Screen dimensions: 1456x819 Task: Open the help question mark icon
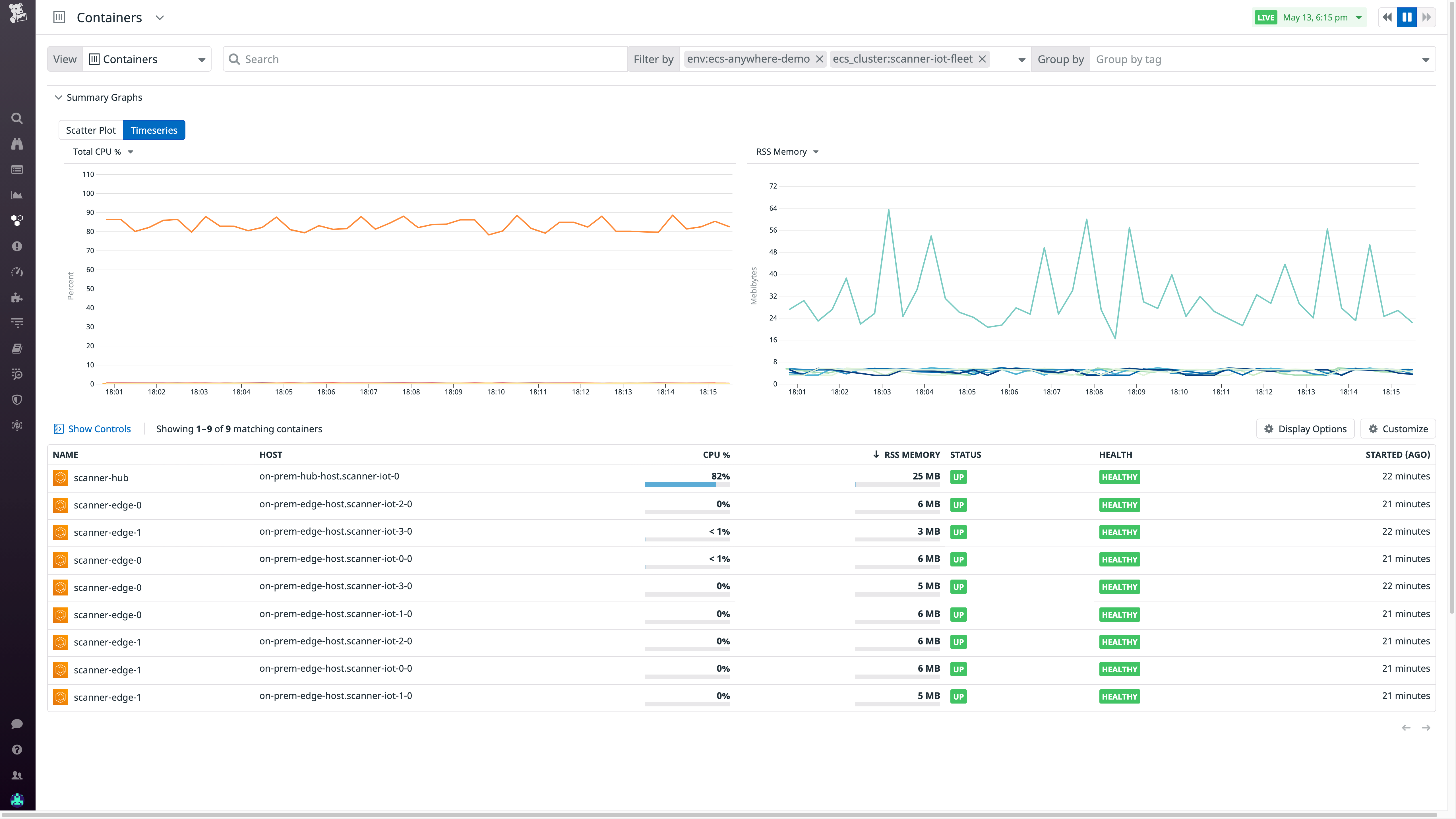point(17,750)
